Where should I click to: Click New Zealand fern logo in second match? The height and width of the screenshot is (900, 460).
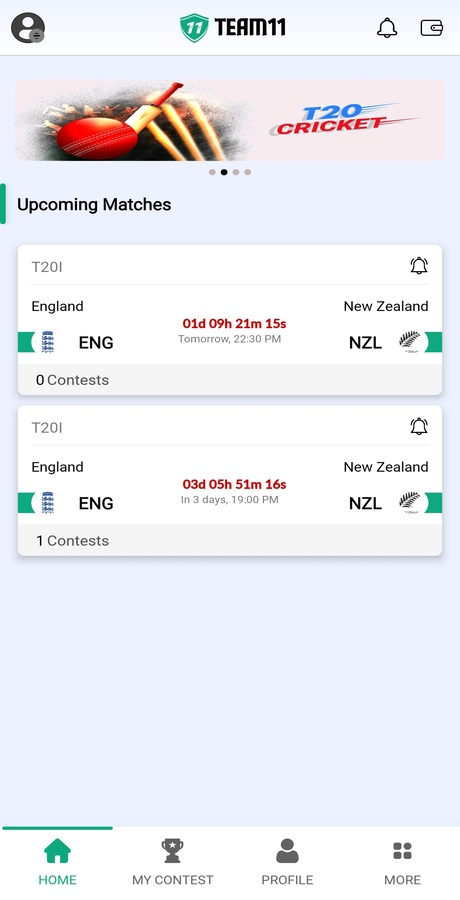coord(410,503)
